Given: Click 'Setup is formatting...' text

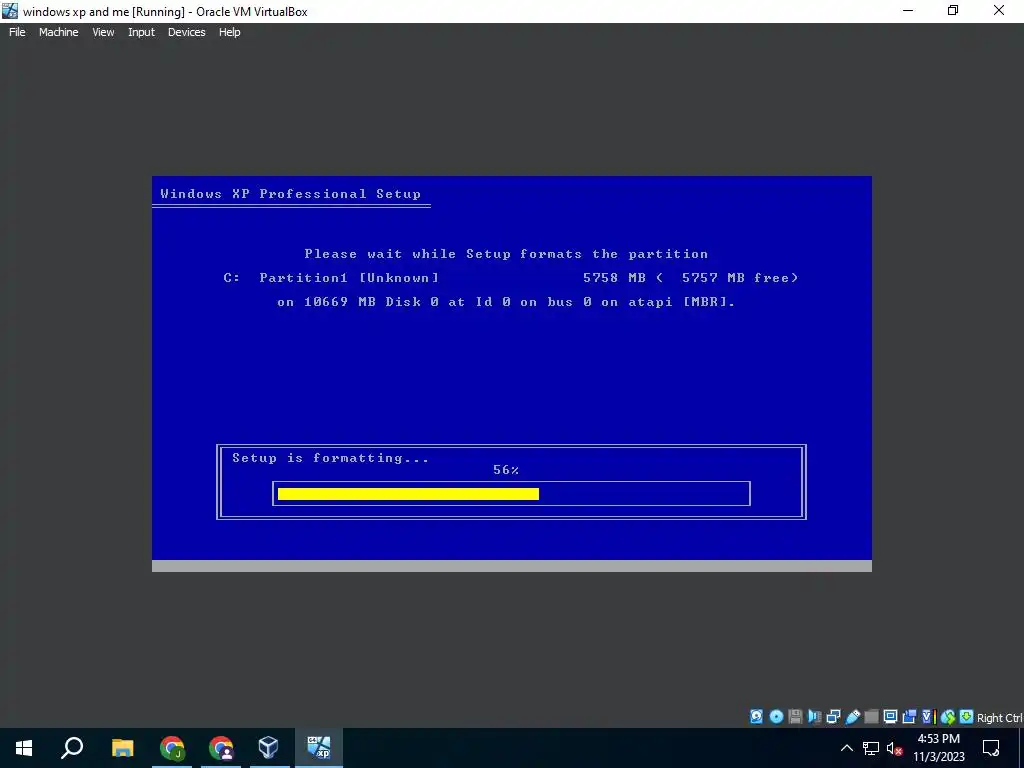Looking at the screenshot, I should tap(330, 458).
